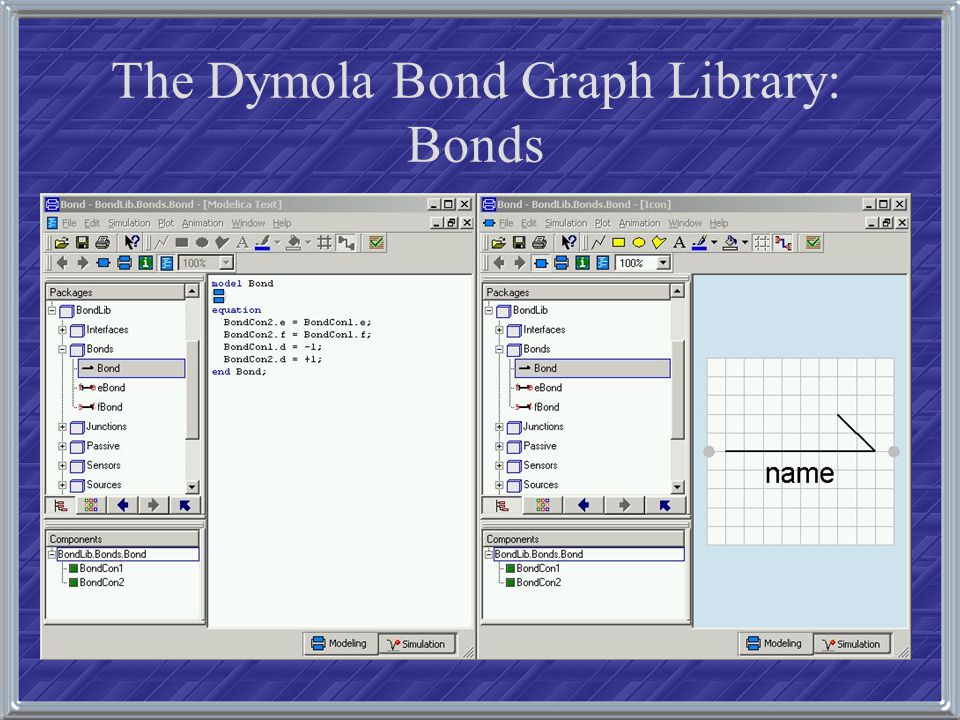Switch to Simulation tab in right window
The width and height of the screenshot is (960, 720).
[x=852, y=644]
